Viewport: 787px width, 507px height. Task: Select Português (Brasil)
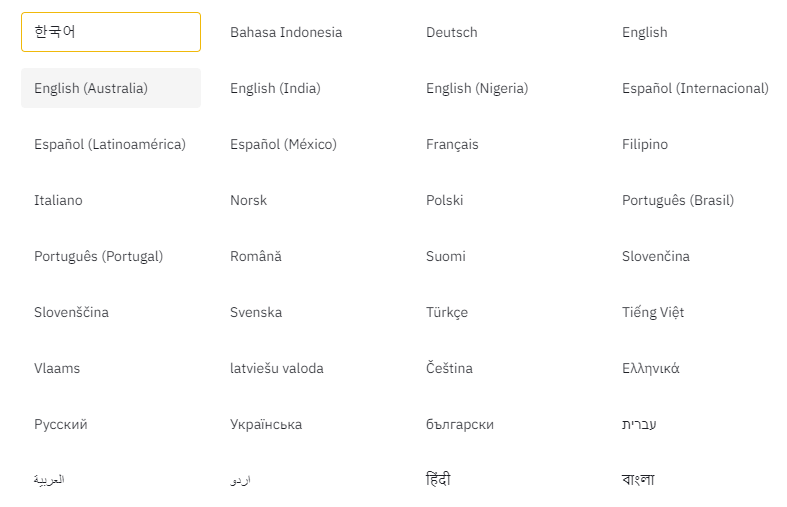tap(678, 200)
